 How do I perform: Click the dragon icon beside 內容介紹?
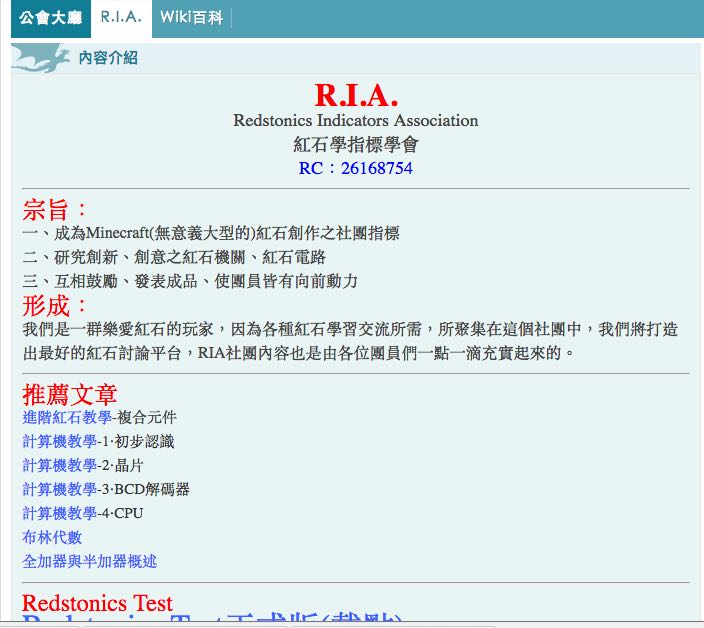(x=40, y=58)
